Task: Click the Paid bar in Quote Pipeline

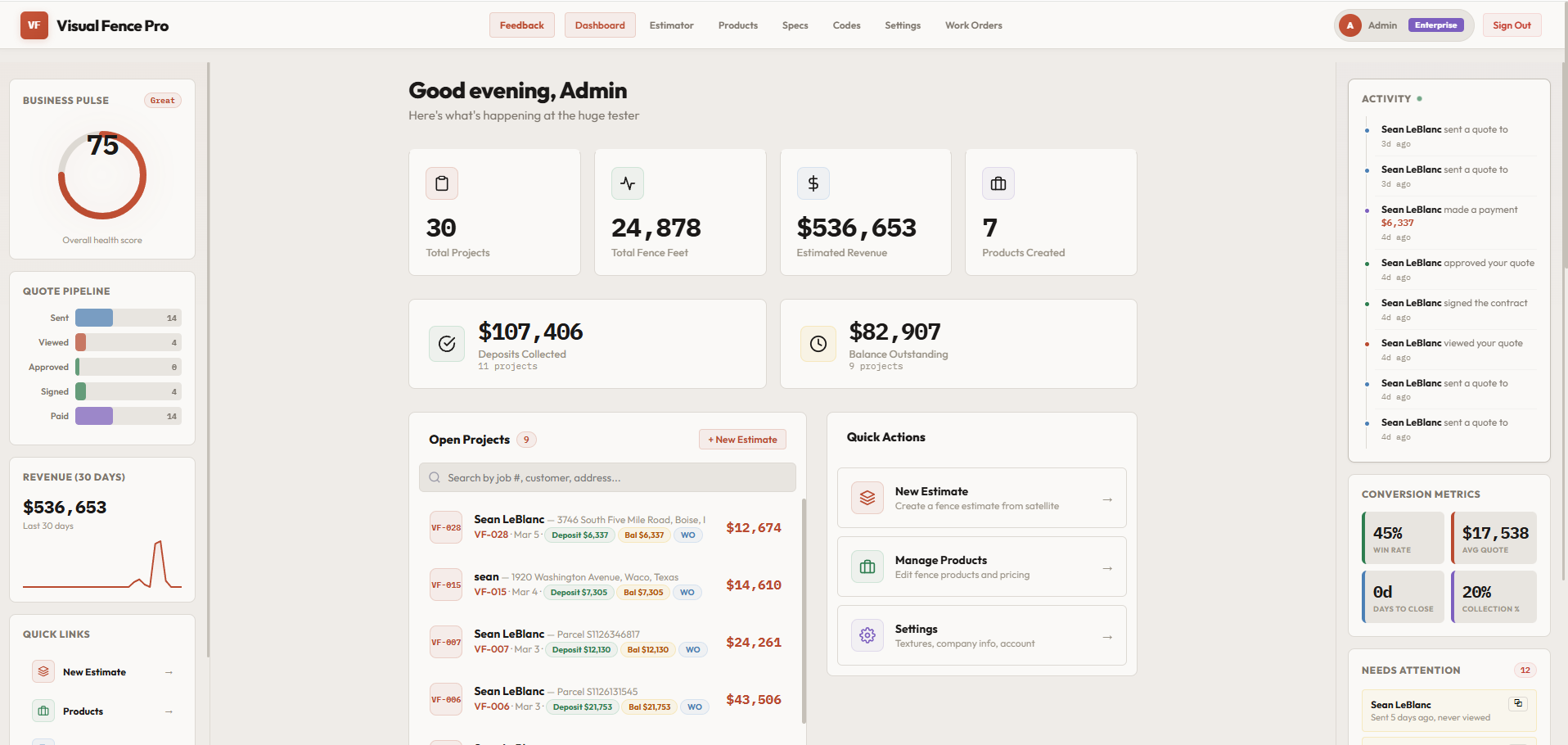Action: point(92,416)
